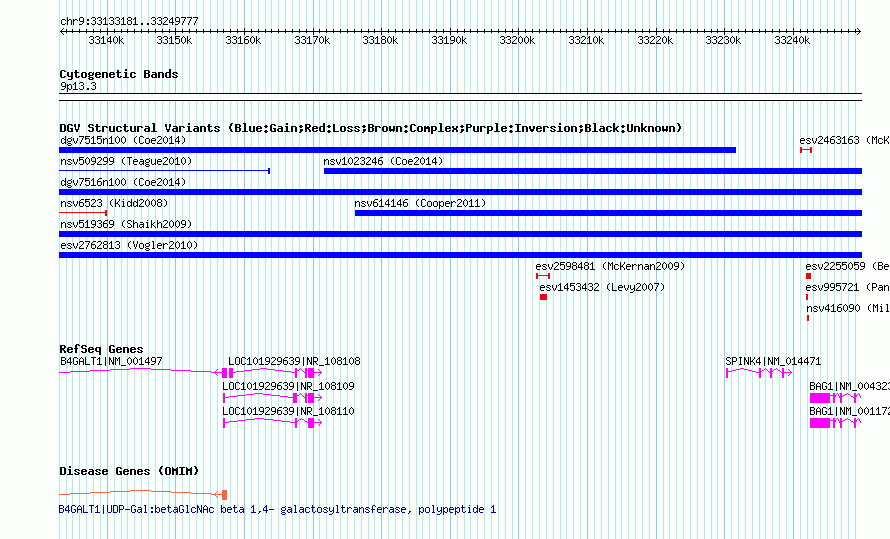The width and height of the screenshot is (890, 539).
Task: Click the nsv519369 (Shaikh2009) label
Action: [126, 224]
